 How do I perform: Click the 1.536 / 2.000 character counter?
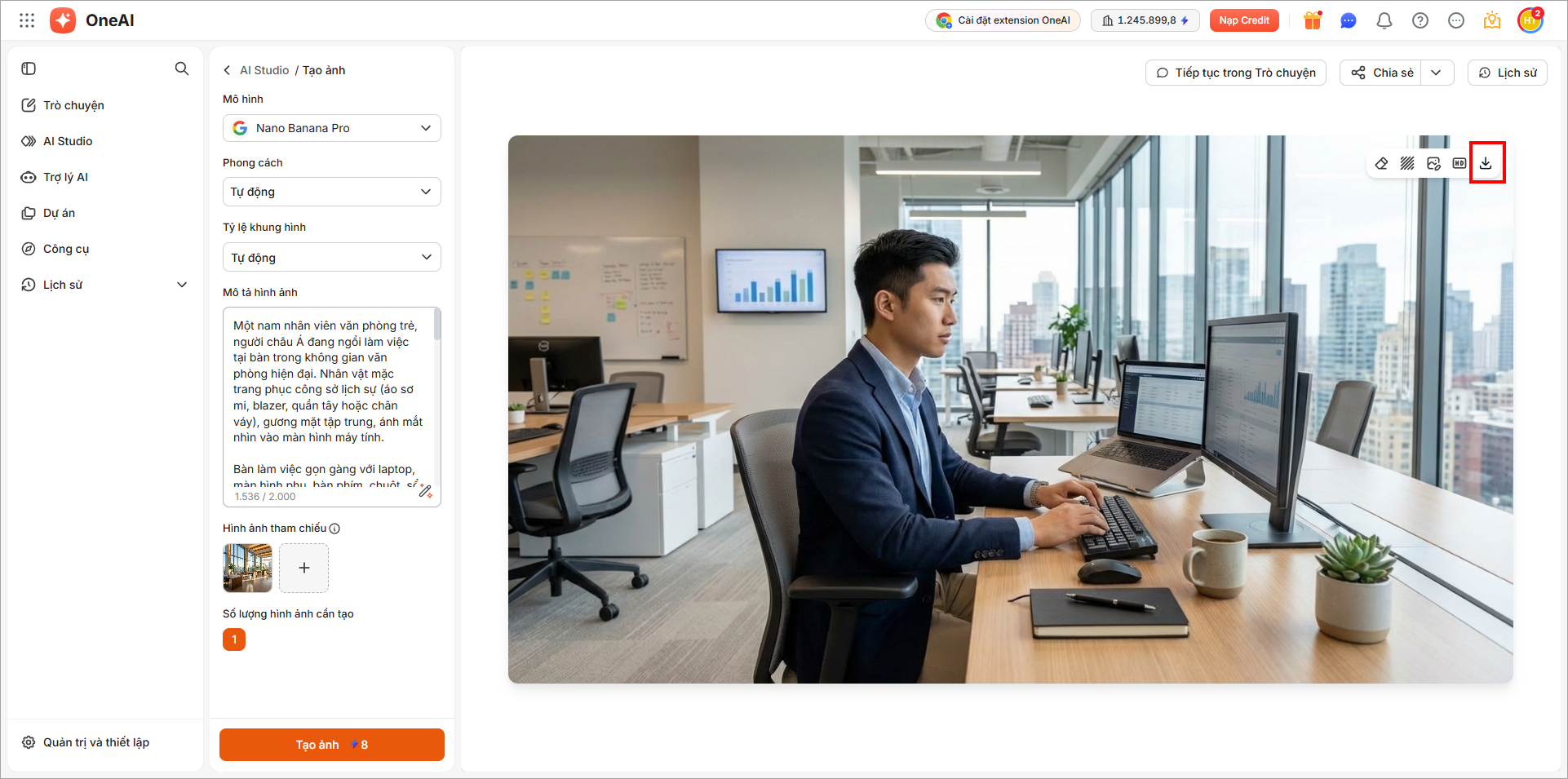pos(265,497)
